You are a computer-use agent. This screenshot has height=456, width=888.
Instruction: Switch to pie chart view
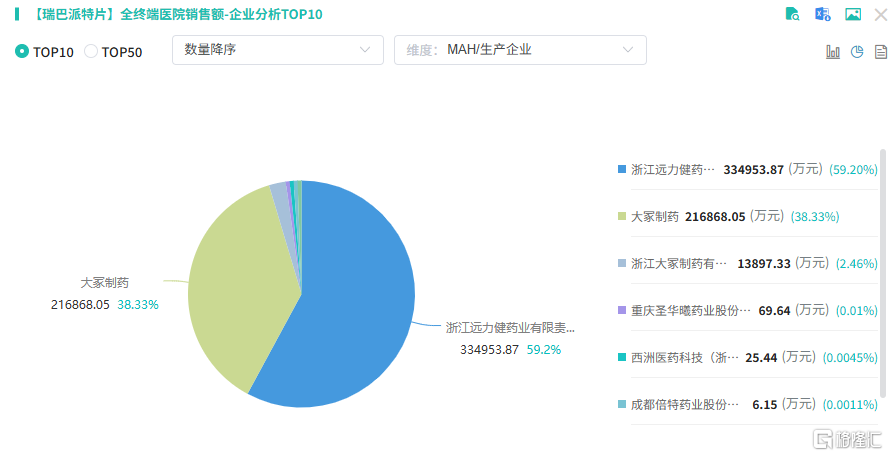coord(857,52)
